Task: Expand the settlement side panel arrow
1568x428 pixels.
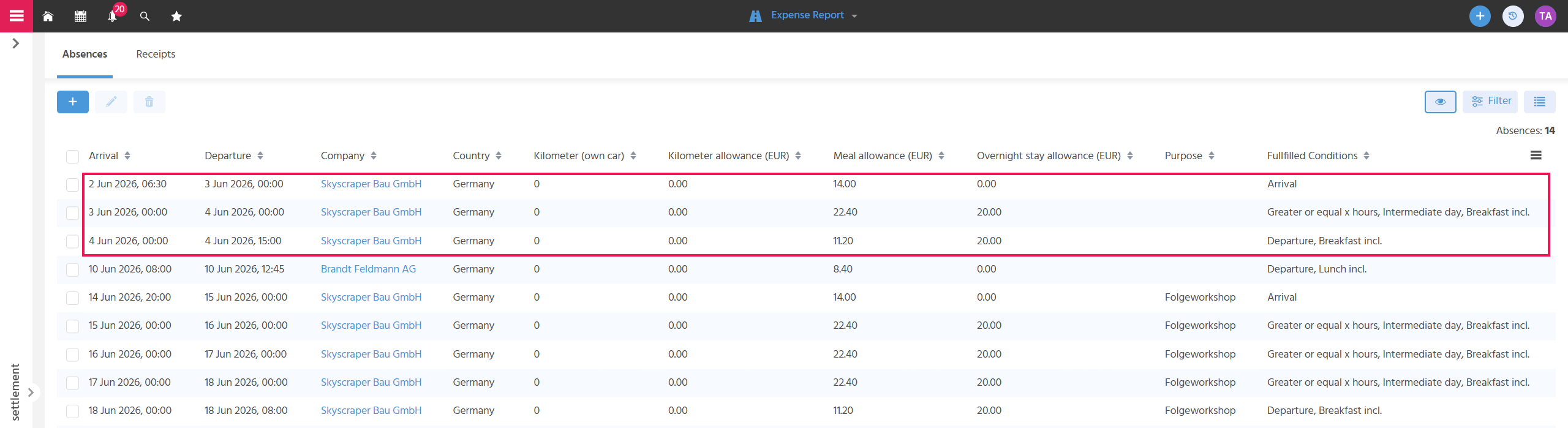Action: pyautogui.click(x=31, y=392)
